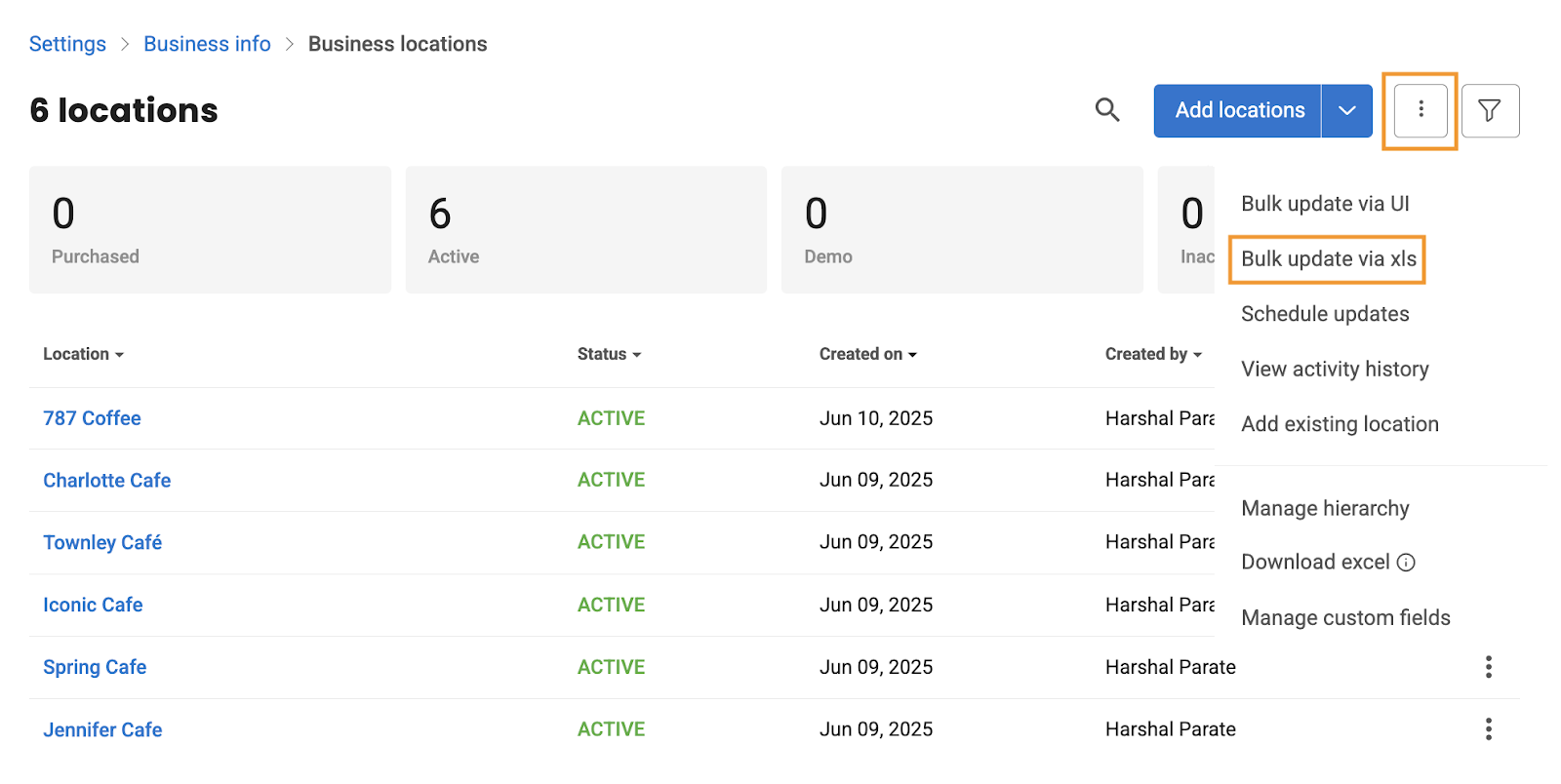Open View activity history
The image size is (1561, 784).
[x=1335, y=370]
